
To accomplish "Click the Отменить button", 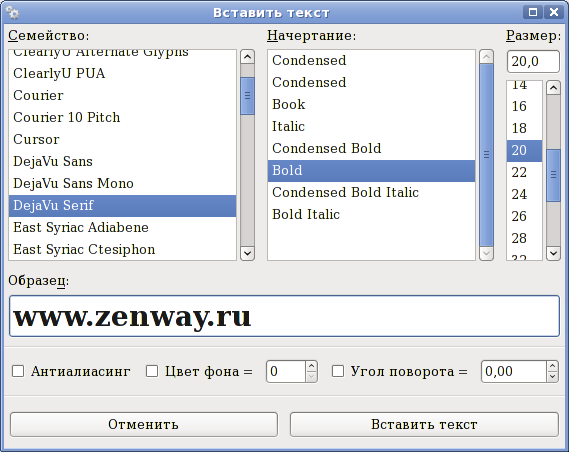I will click(x=144, y=424).
